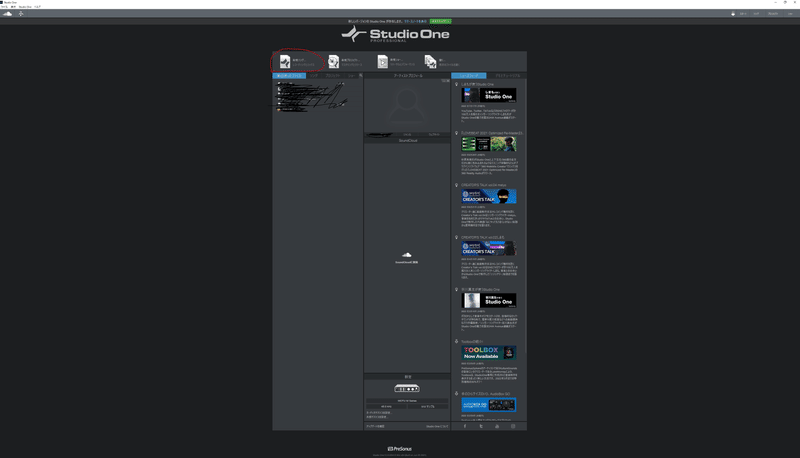800x458 pixels.
Task: Open the second black Studio One banner
Action: 489,300
